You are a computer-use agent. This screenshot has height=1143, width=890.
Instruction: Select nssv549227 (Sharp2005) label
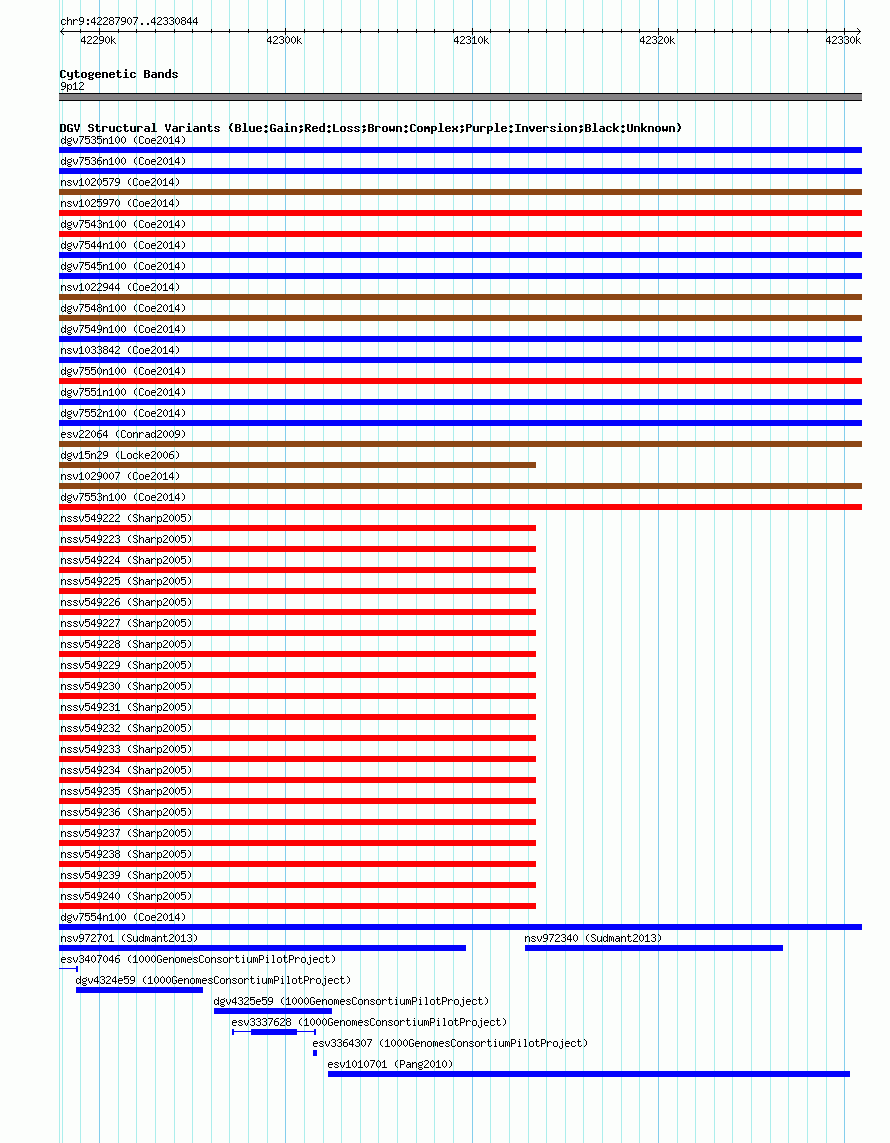pyautogui.click(x=126, y=623)
